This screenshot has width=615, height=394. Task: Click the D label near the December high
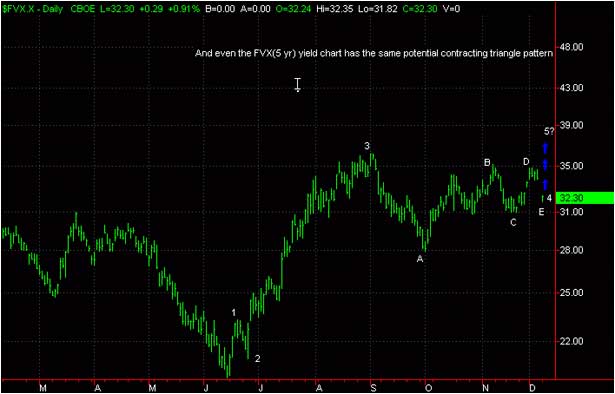[x=526, y=162]
